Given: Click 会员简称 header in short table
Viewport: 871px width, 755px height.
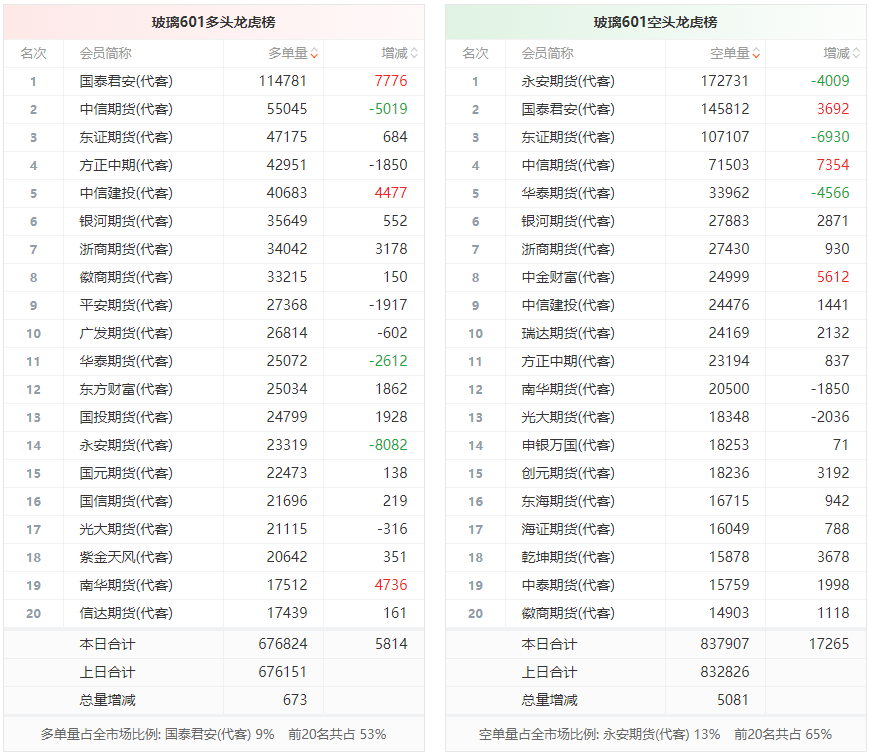Looking at the screenshot, I should (x=547, y=53).
